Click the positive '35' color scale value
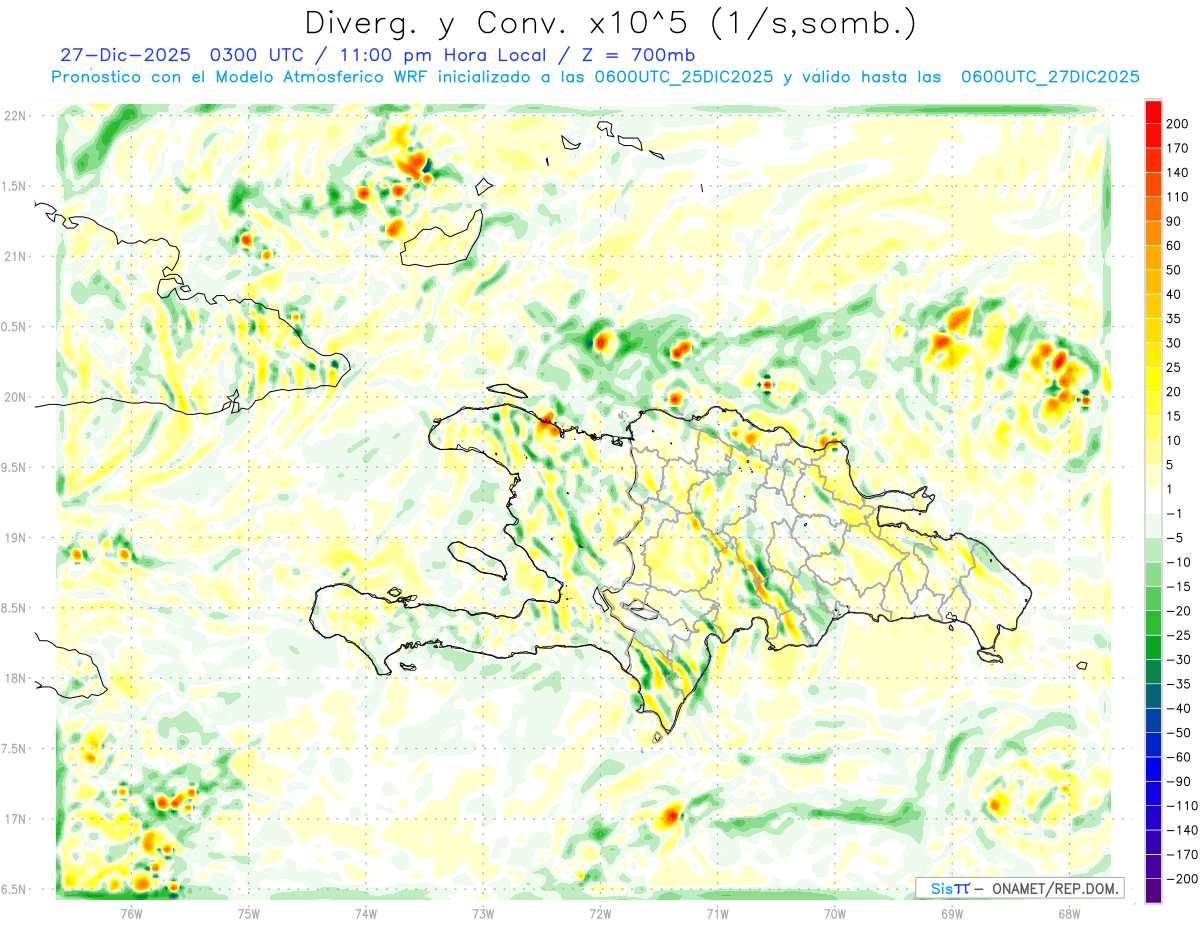The image size is (1200, 927). (1174, 319)
